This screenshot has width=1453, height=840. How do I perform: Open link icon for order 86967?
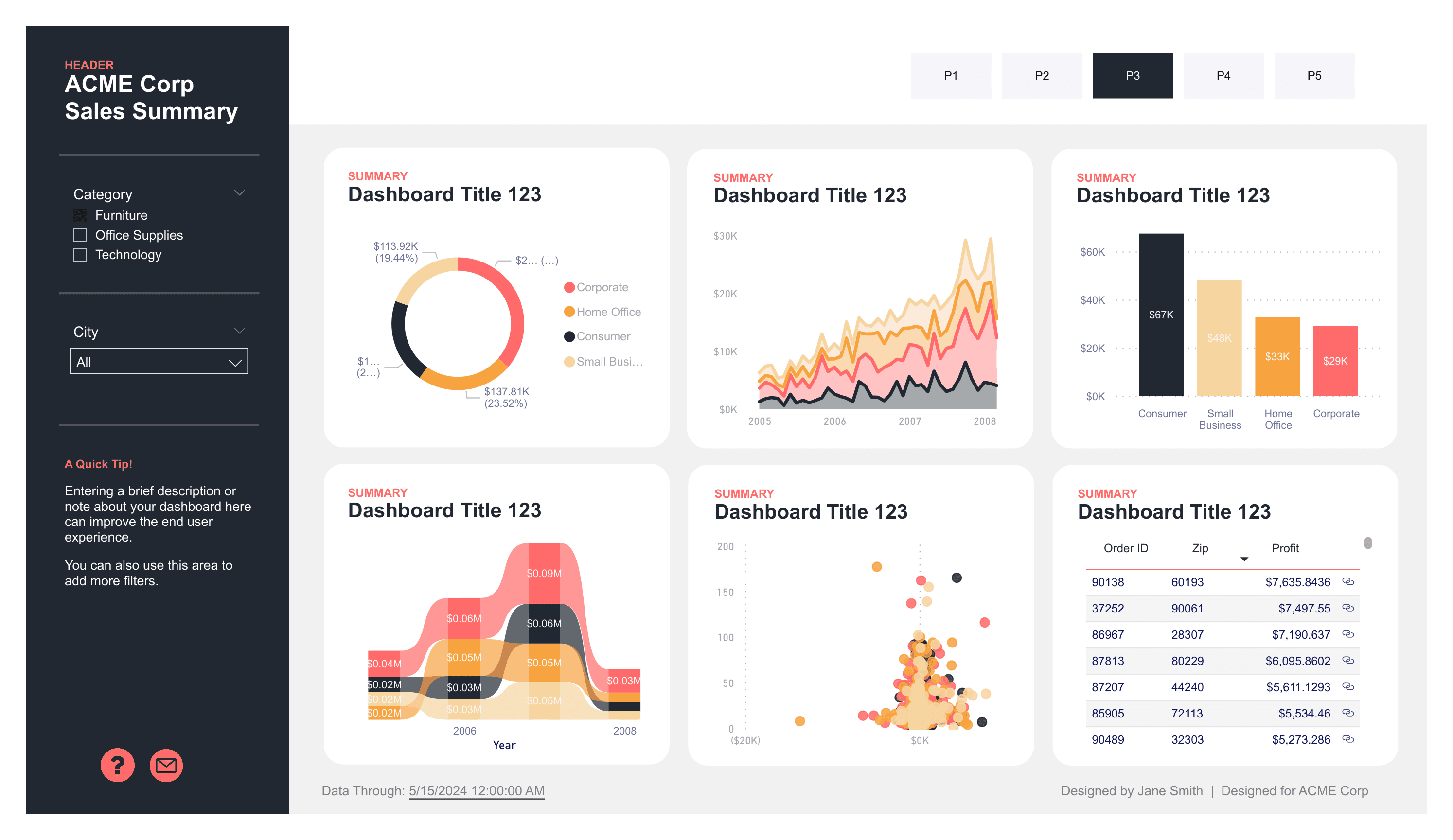[1347, 633]
